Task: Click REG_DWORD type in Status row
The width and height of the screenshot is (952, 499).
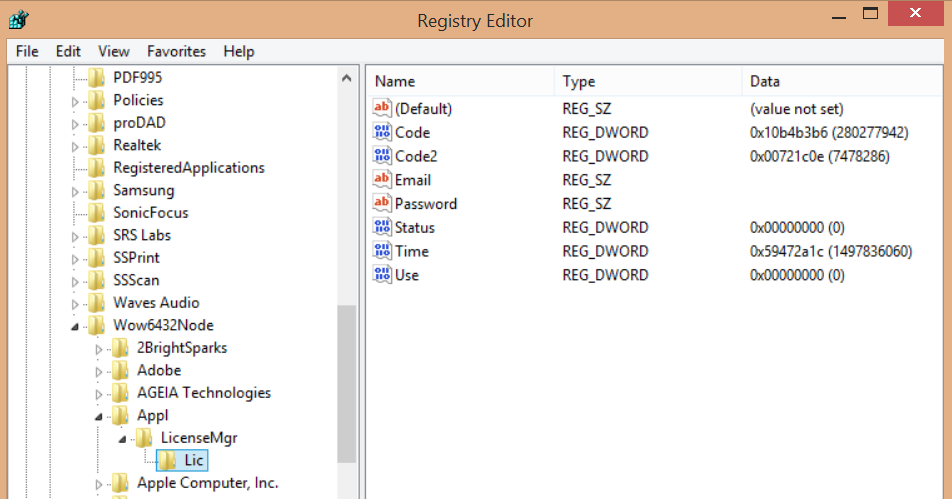Action: coord(605,228)
